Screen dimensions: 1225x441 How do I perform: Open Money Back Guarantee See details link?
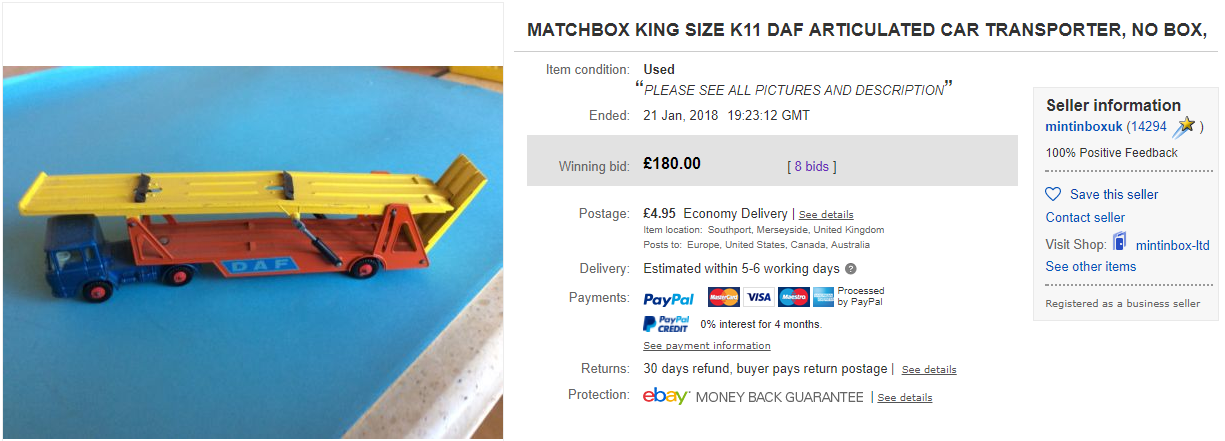pos(904,398)
